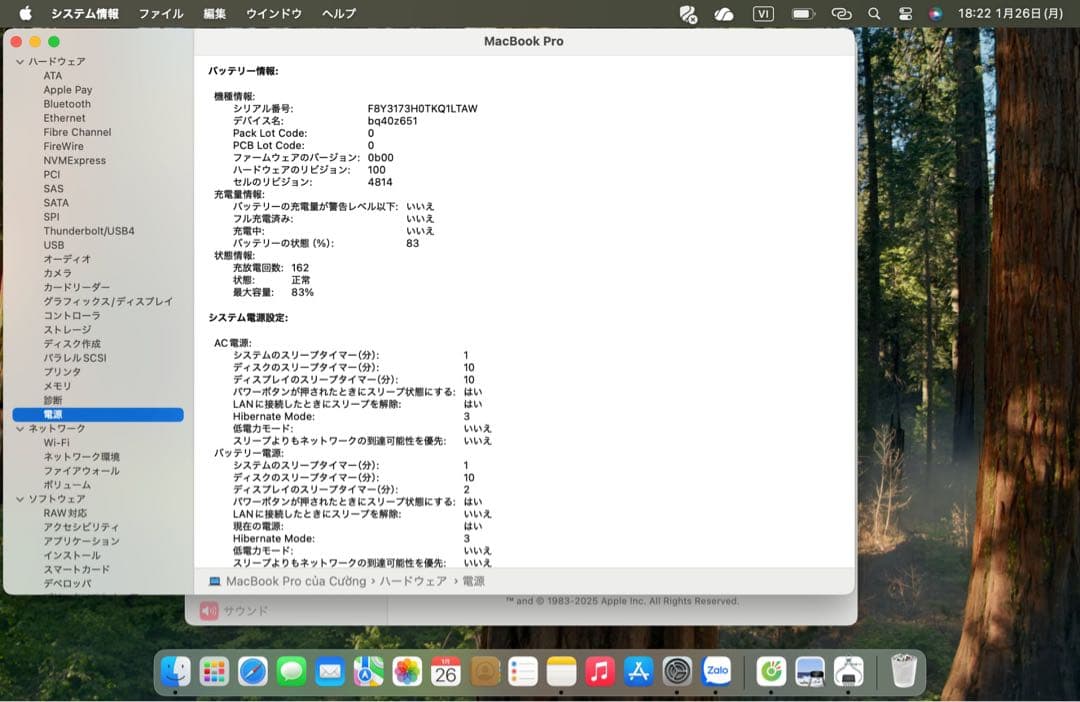Screen dimensions: 1080x702
Task: Open the Apple menu
Action: [x=25, y=13]
